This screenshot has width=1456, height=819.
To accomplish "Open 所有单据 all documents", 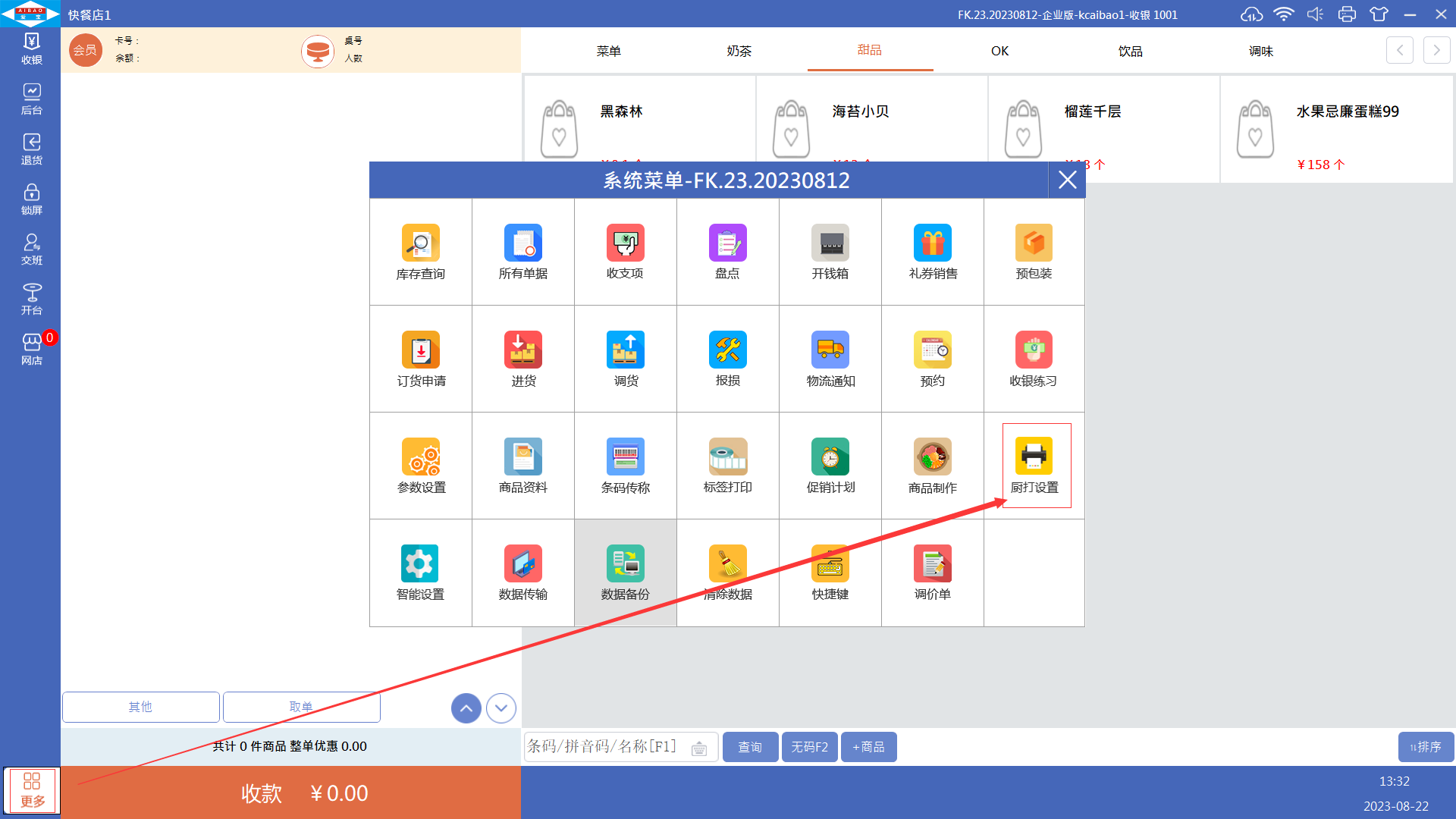I will point(523,252).
